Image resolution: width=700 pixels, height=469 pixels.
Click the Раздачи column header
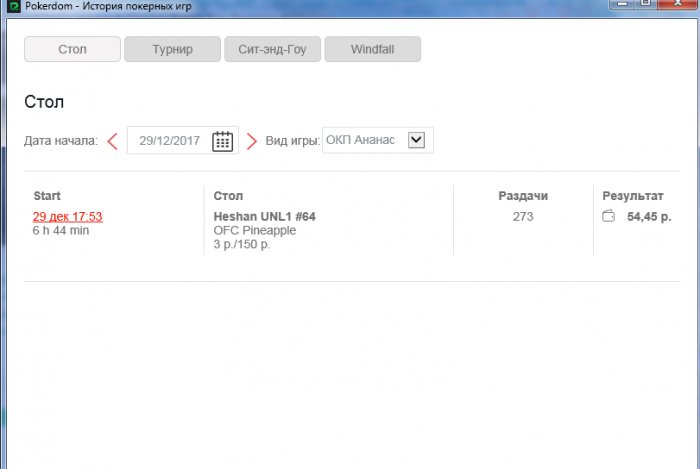[523, 196]
